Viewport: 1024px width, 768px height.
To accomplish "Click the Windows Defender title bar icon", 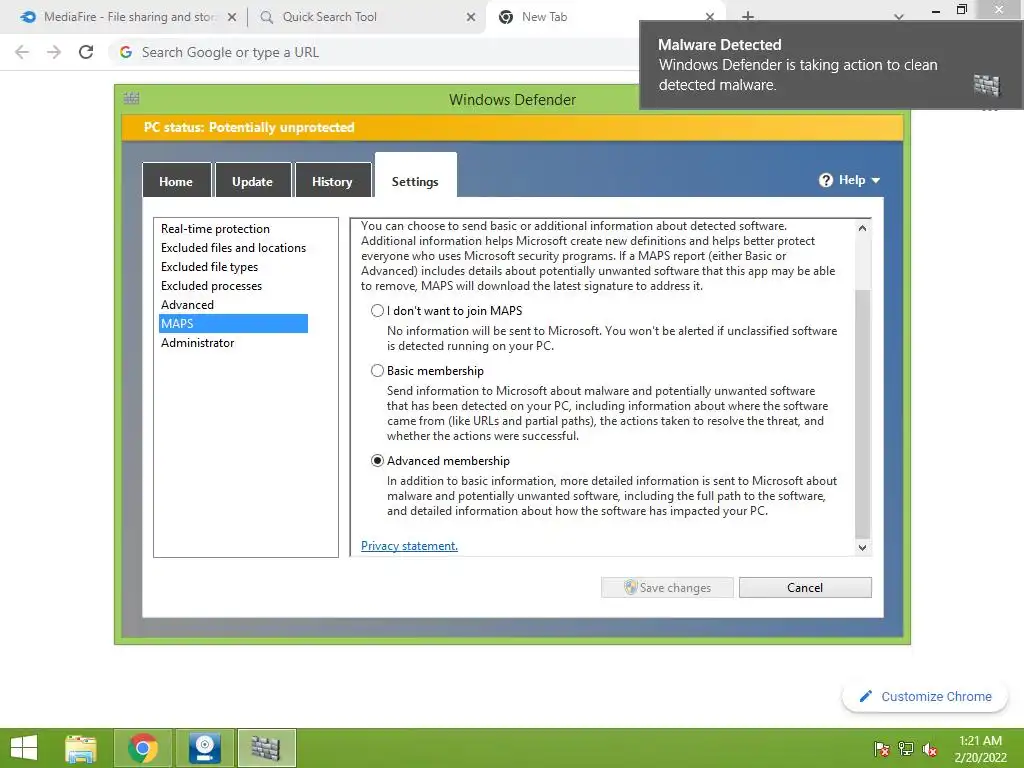I will tap(131, 99).
